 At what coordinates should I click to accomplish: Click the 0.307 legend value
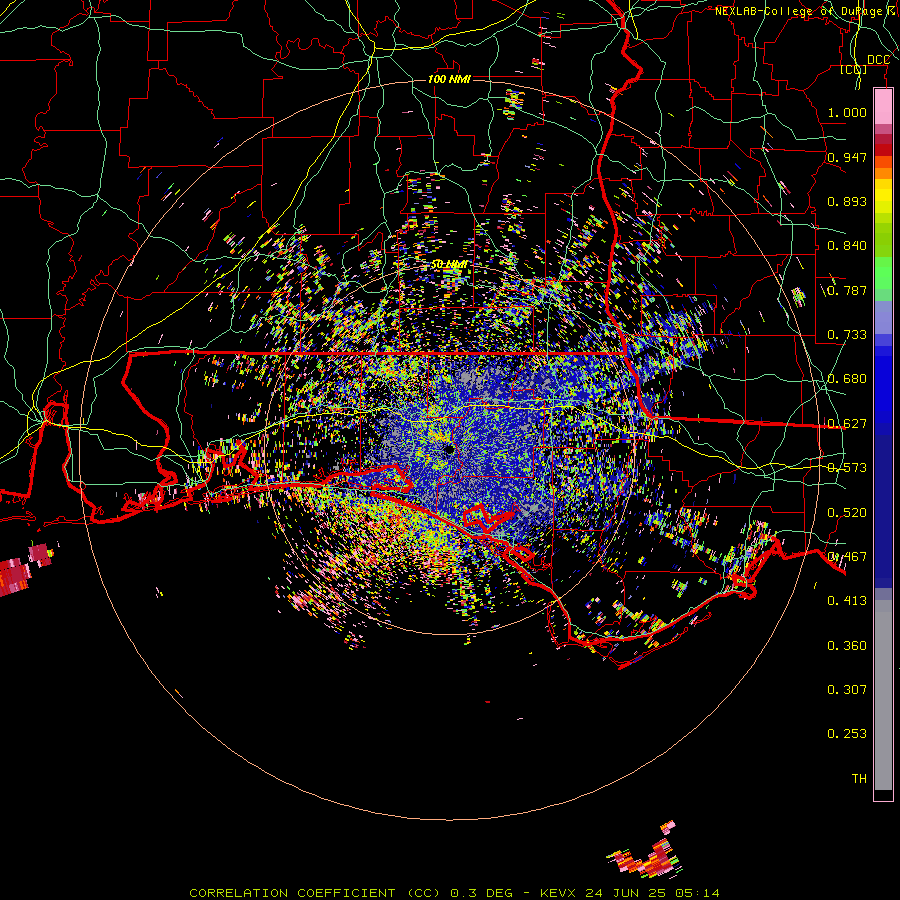[847, 689]
